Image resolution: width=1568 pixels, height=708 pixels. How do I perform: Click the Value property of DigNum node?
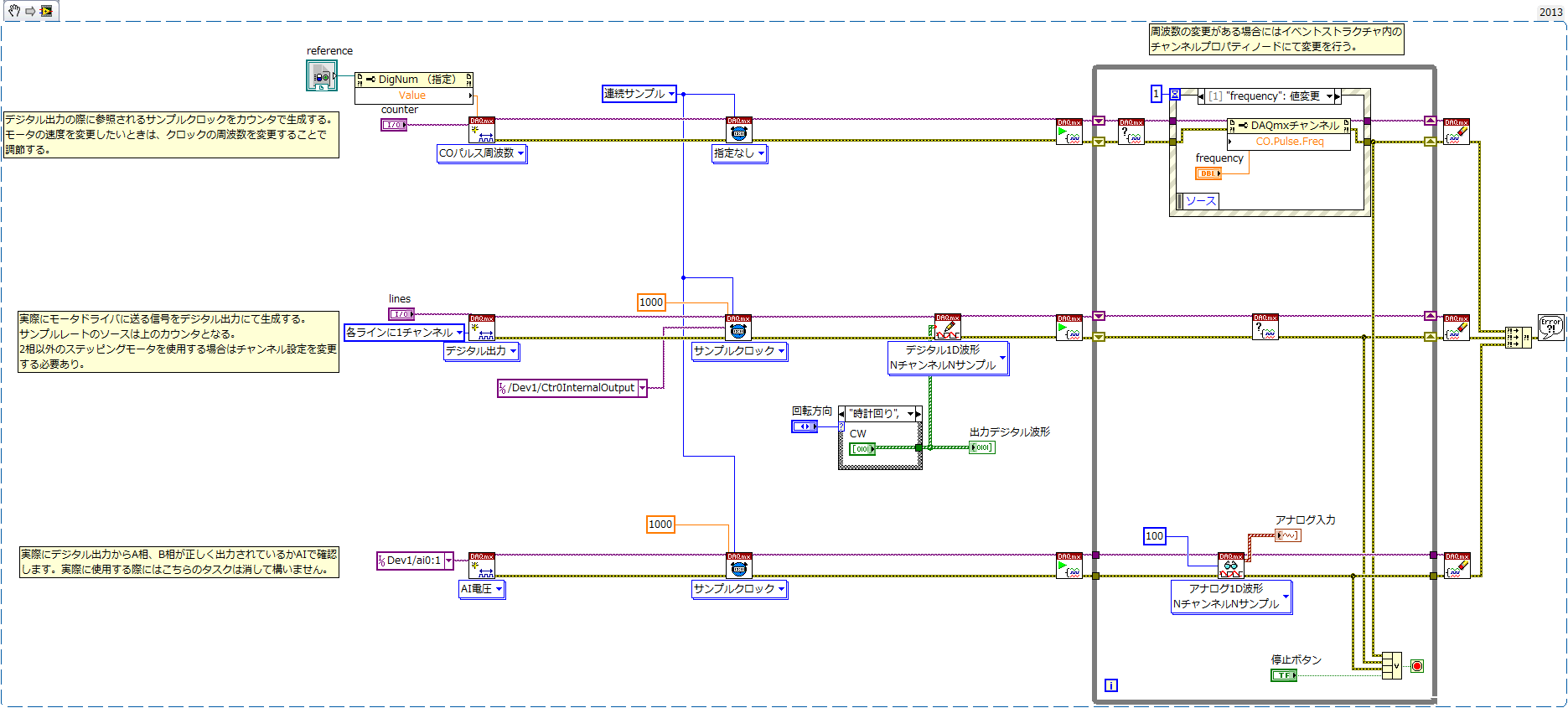[414, 96]
